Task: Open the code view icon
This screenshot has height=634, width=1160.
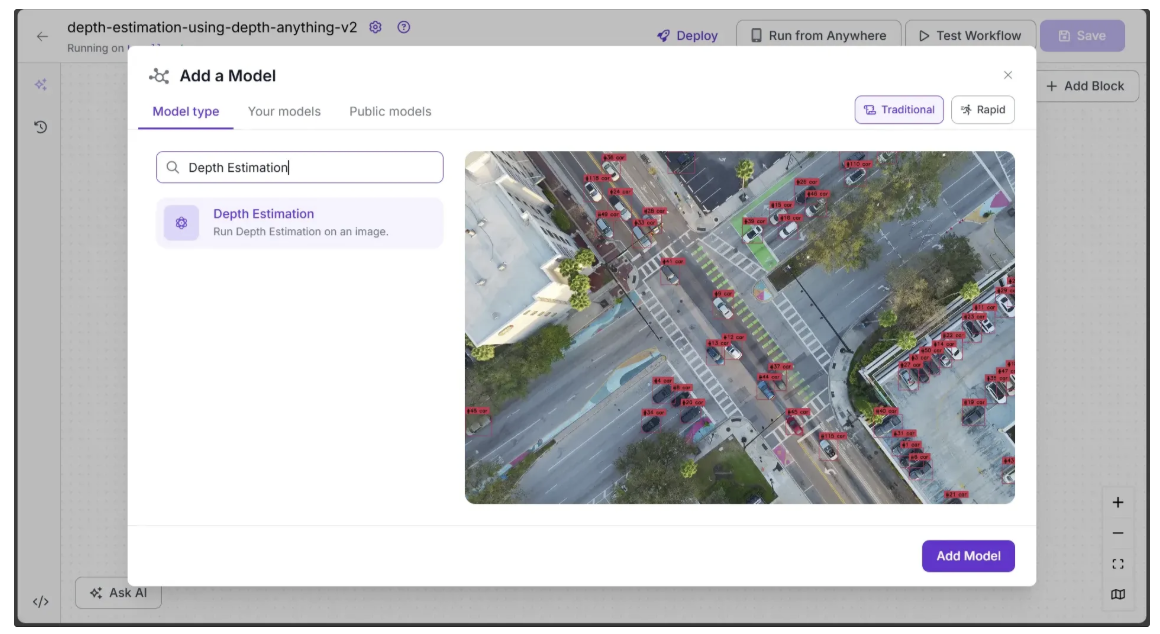Action: tap(40, 602)
